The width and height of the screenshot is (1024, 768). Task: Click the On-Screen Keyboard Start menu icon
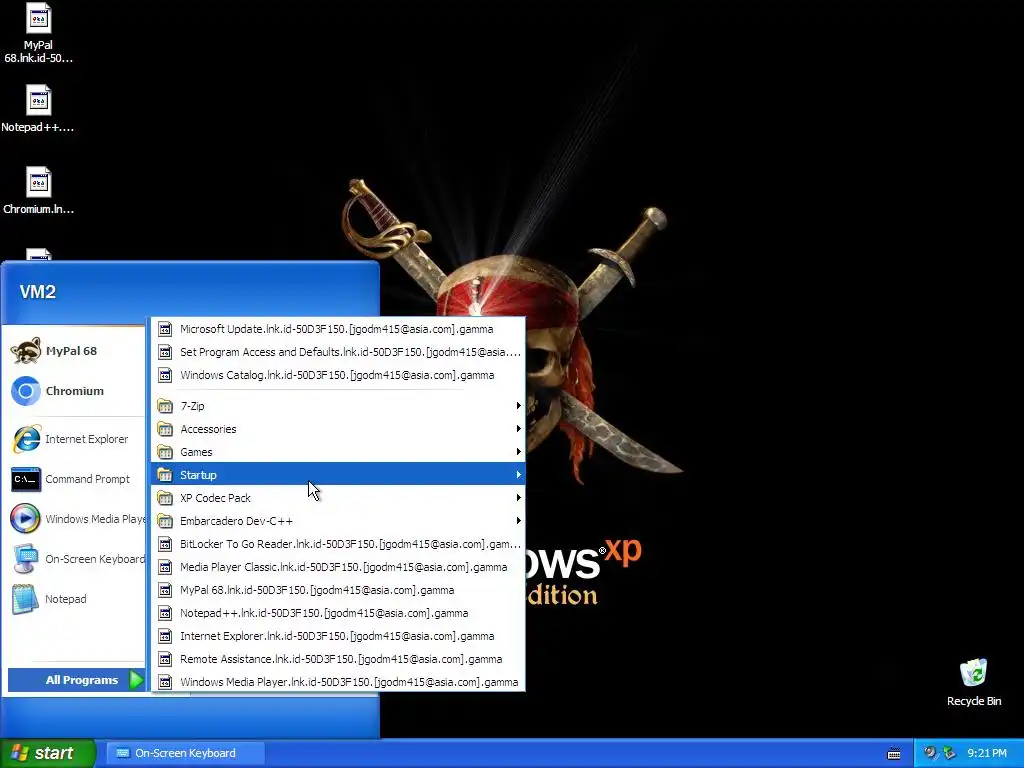click(26, 559)
